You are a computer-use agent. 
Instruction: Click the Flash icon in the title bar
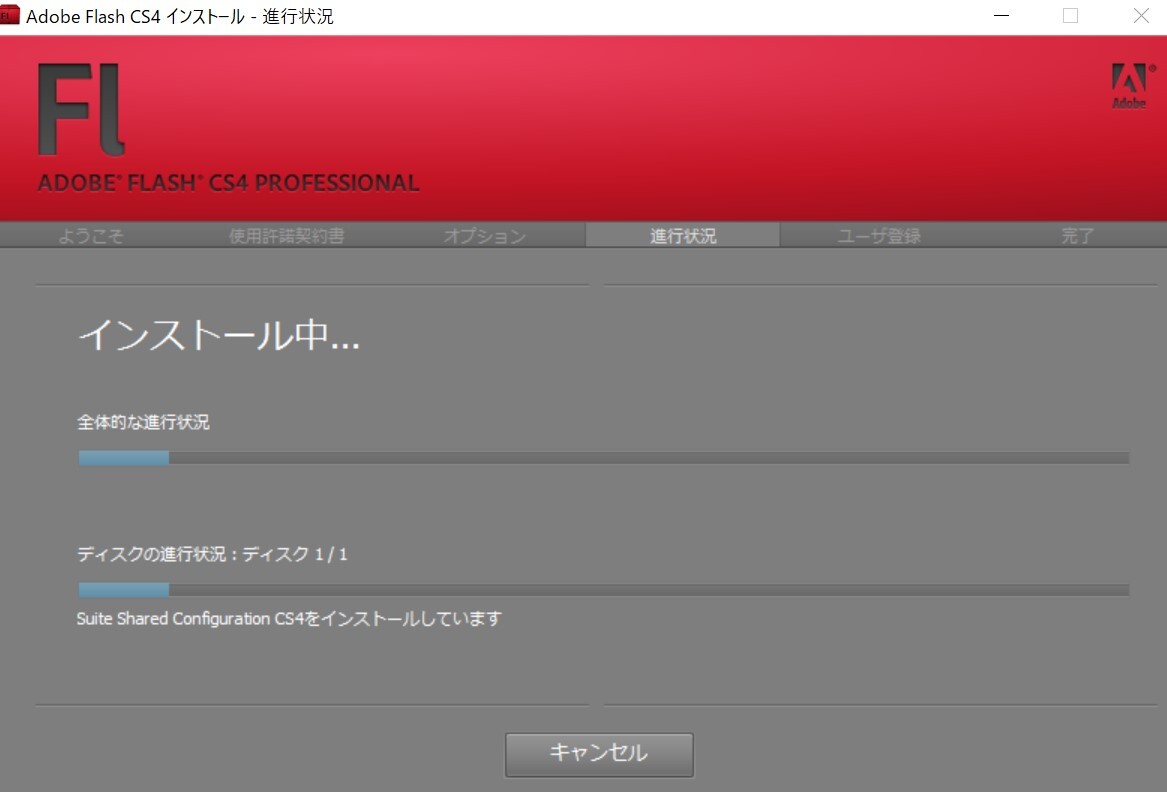(10, 15)
